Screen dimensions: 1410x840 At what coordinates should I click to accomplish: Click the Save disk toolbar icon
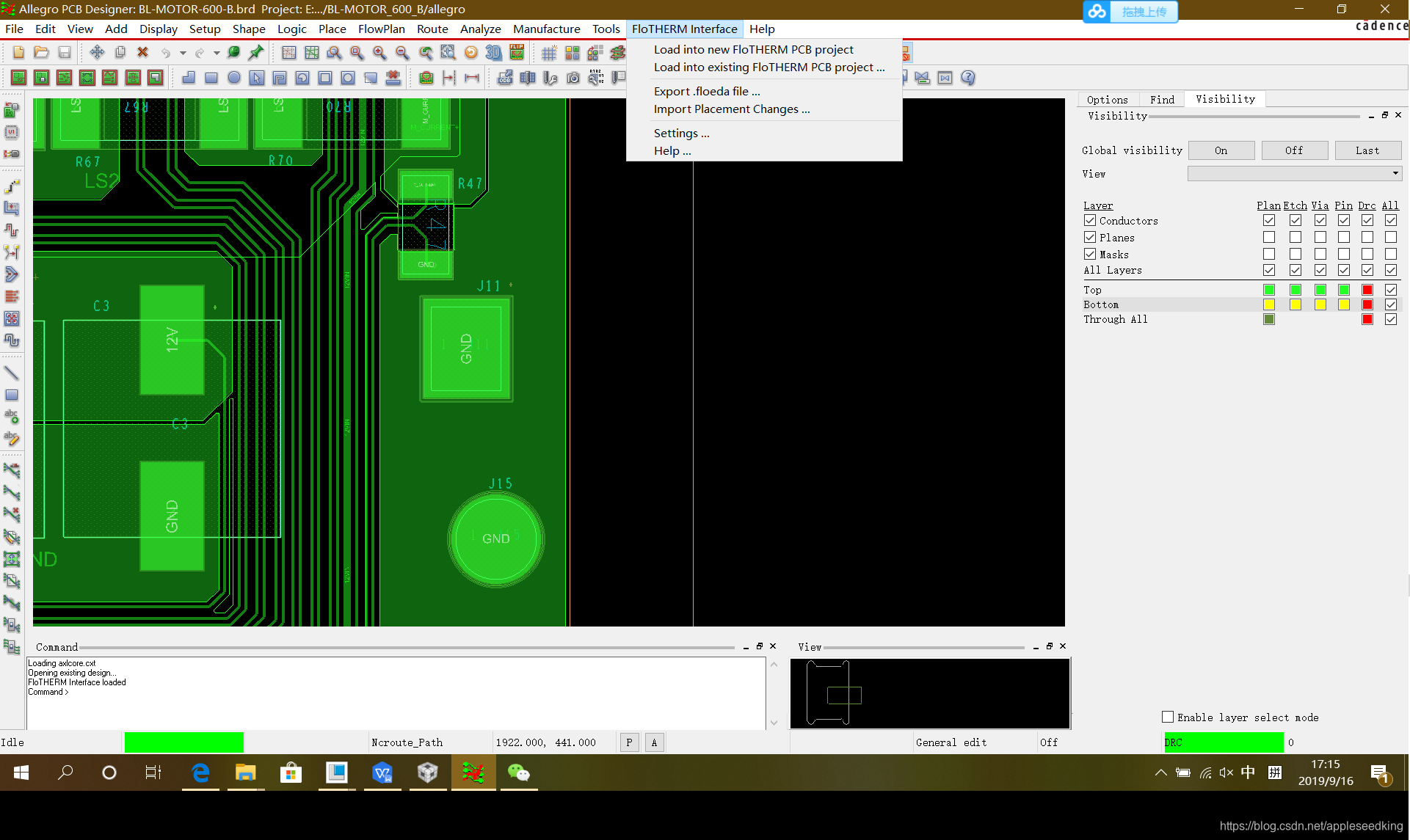[x=65, y=53]
